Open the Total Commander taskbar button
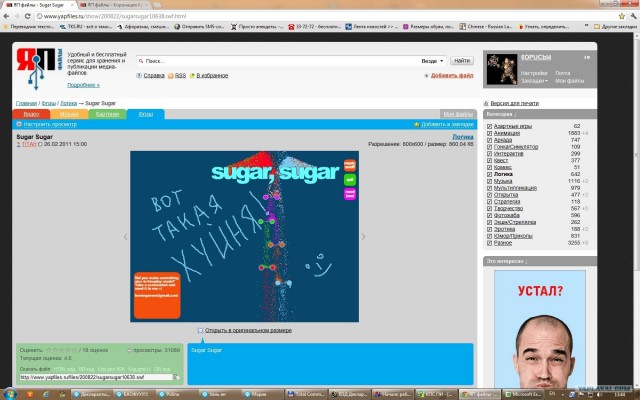640x400 pixels. pos(305,394)
